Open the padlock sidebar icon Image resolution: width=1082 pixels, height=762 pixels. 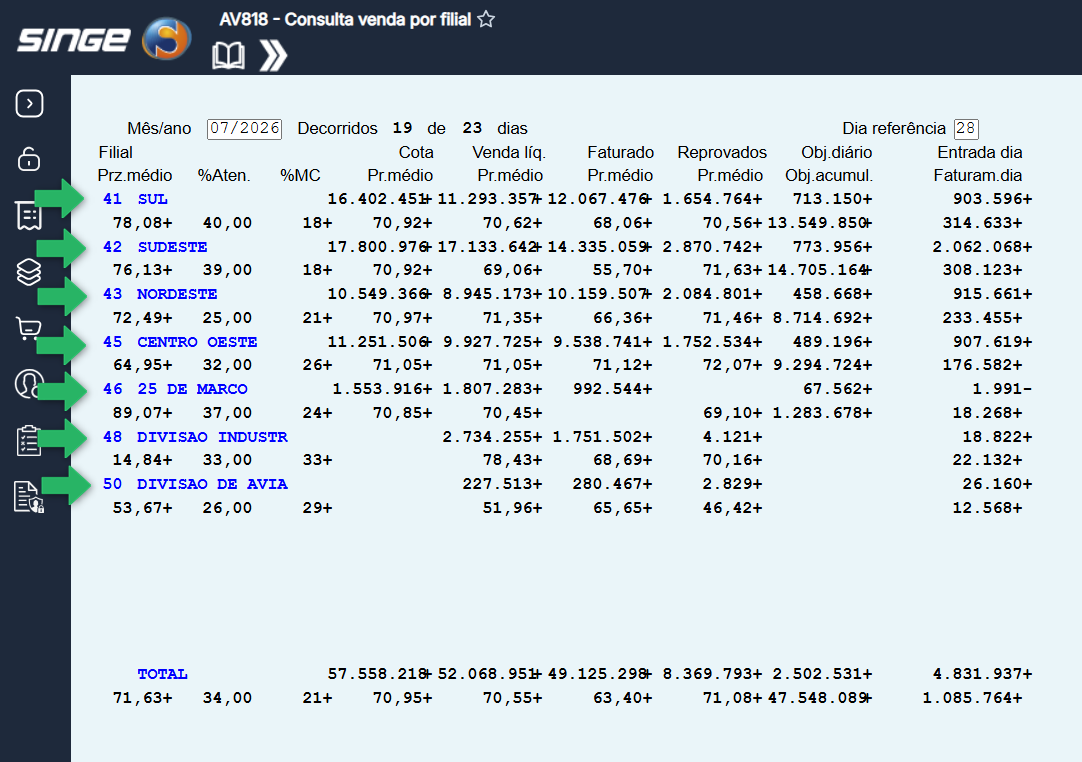click(29, 159)
